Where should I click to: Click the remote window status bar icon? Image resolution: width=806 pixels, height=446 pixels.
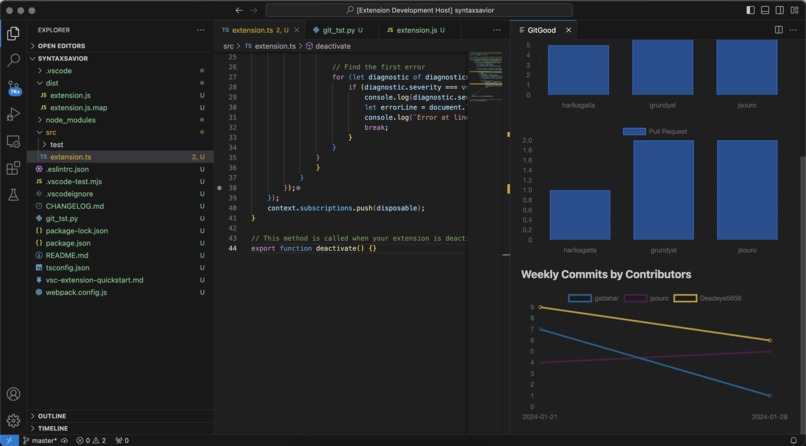[x=9, y=440]
